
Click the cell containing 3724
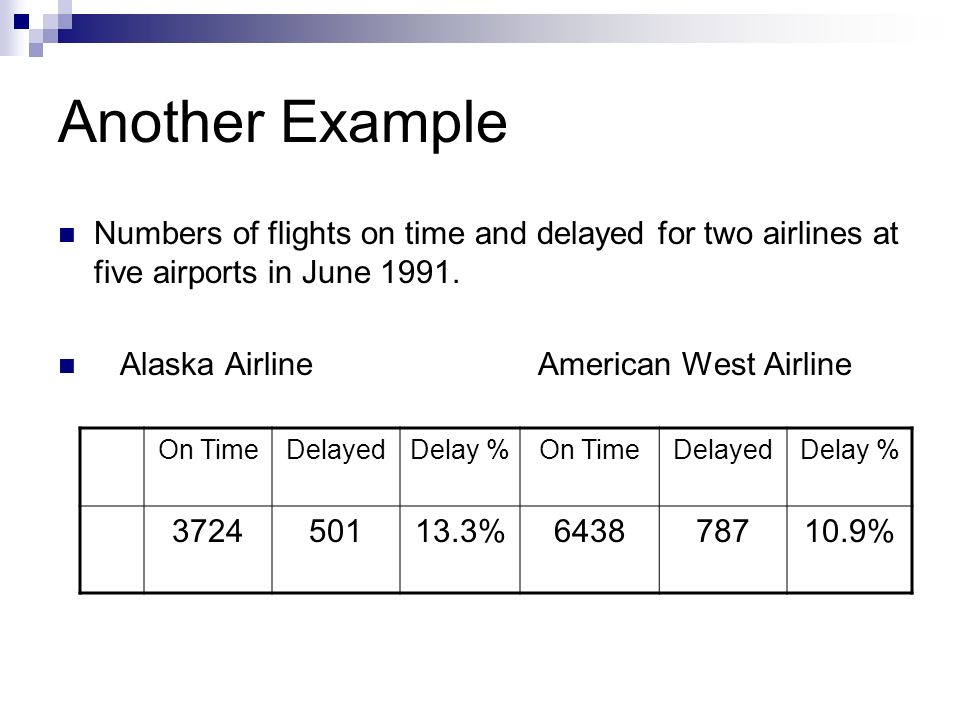[208, 549]
